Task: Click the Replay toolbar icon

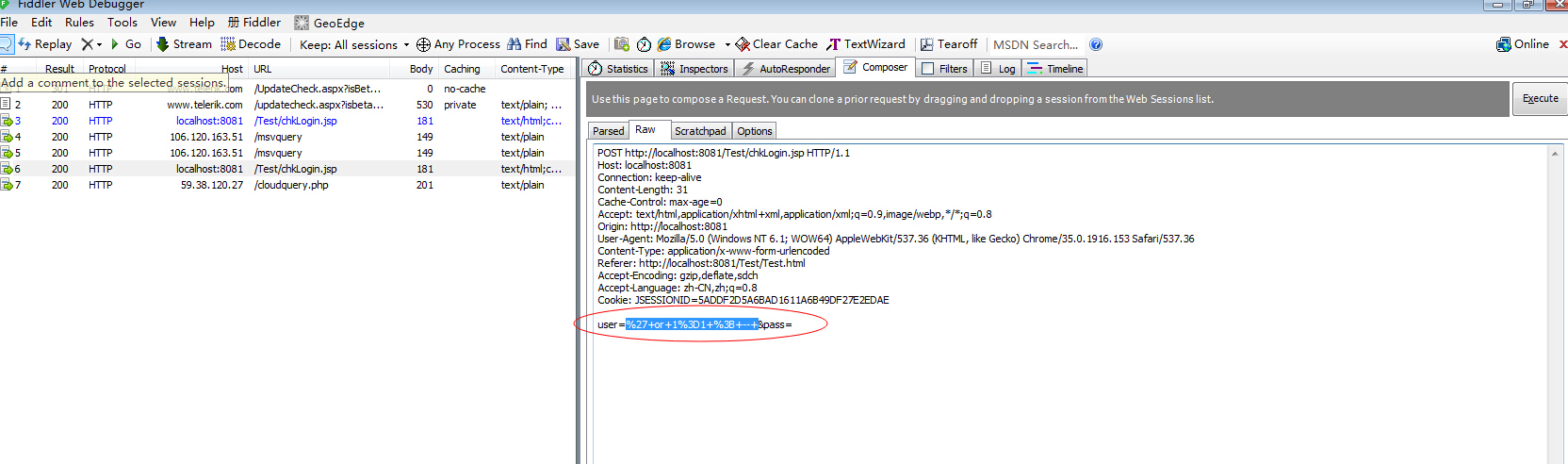Action: pos(25,44)
